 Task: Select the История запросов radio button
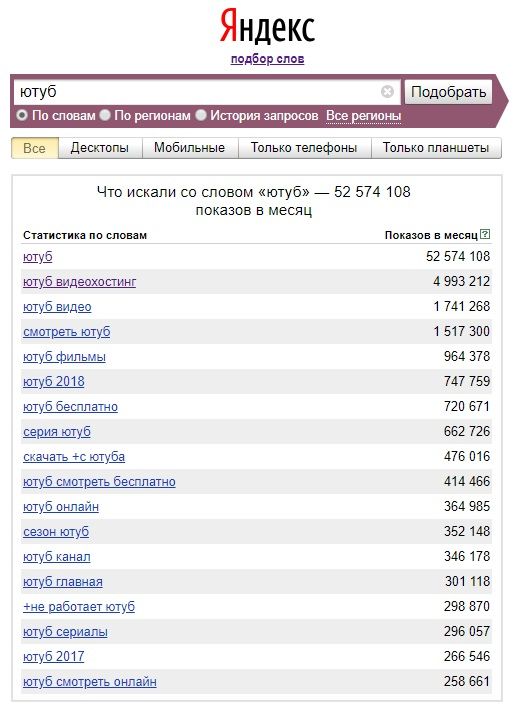point(201,115)
